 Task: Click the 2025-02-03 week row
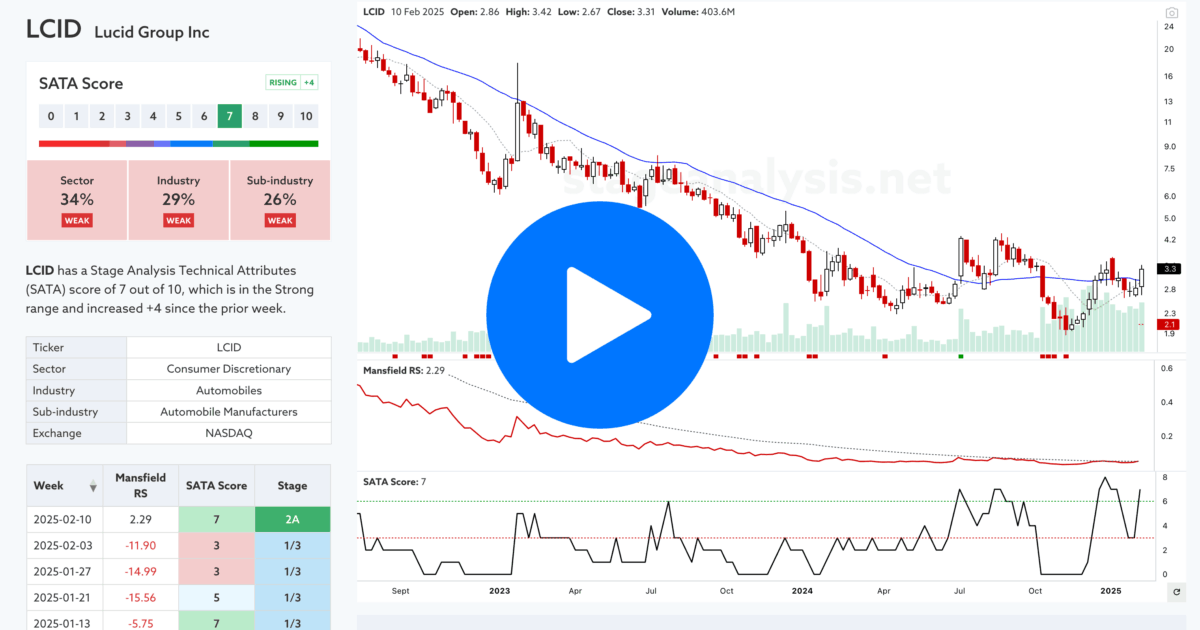[x=178, y=544]
